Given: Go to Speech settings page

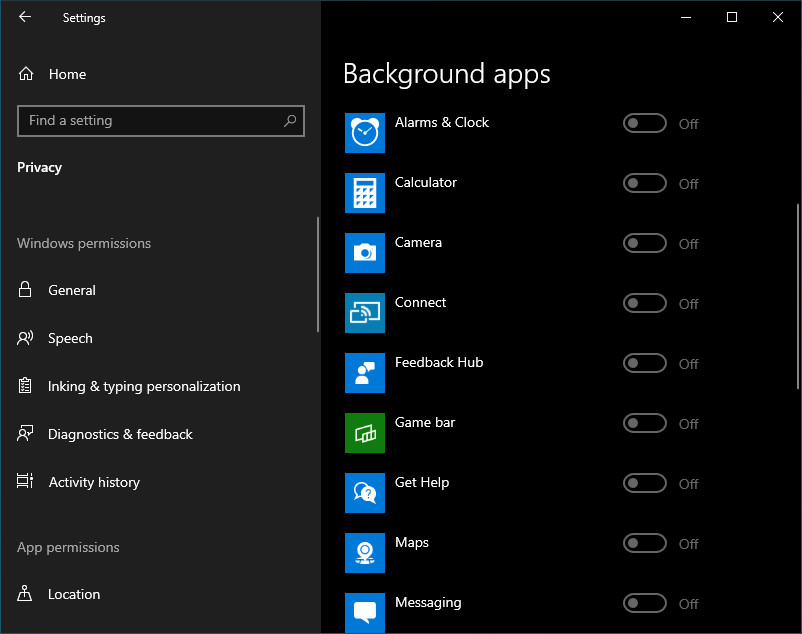Looking at the screenshot, I should tap(70, 338).
